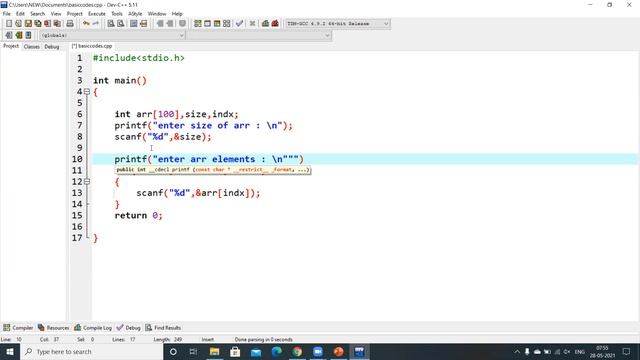The height and width of the screenshot is (360, 640).
Task: Switch to the Debug sidebar tab
Action: point(52,47)
